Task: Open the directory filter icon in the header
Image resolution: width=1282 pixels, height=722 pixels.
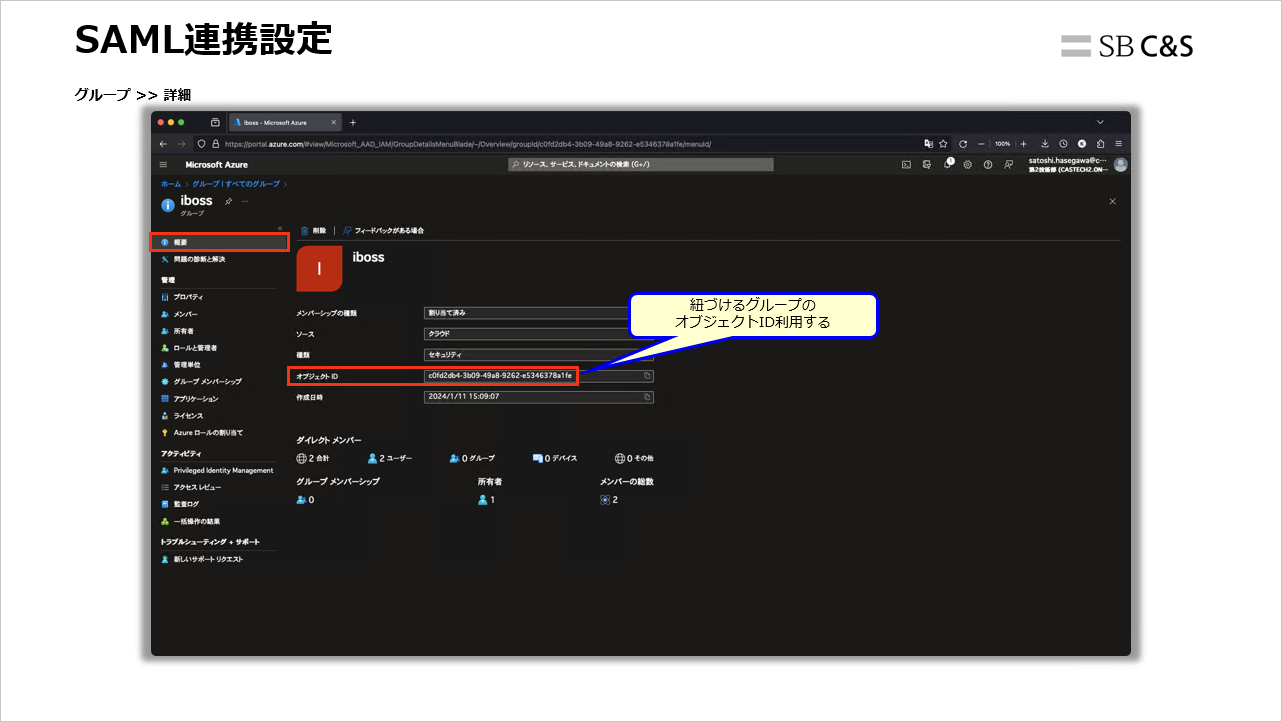Action: (x=927, y=164)
